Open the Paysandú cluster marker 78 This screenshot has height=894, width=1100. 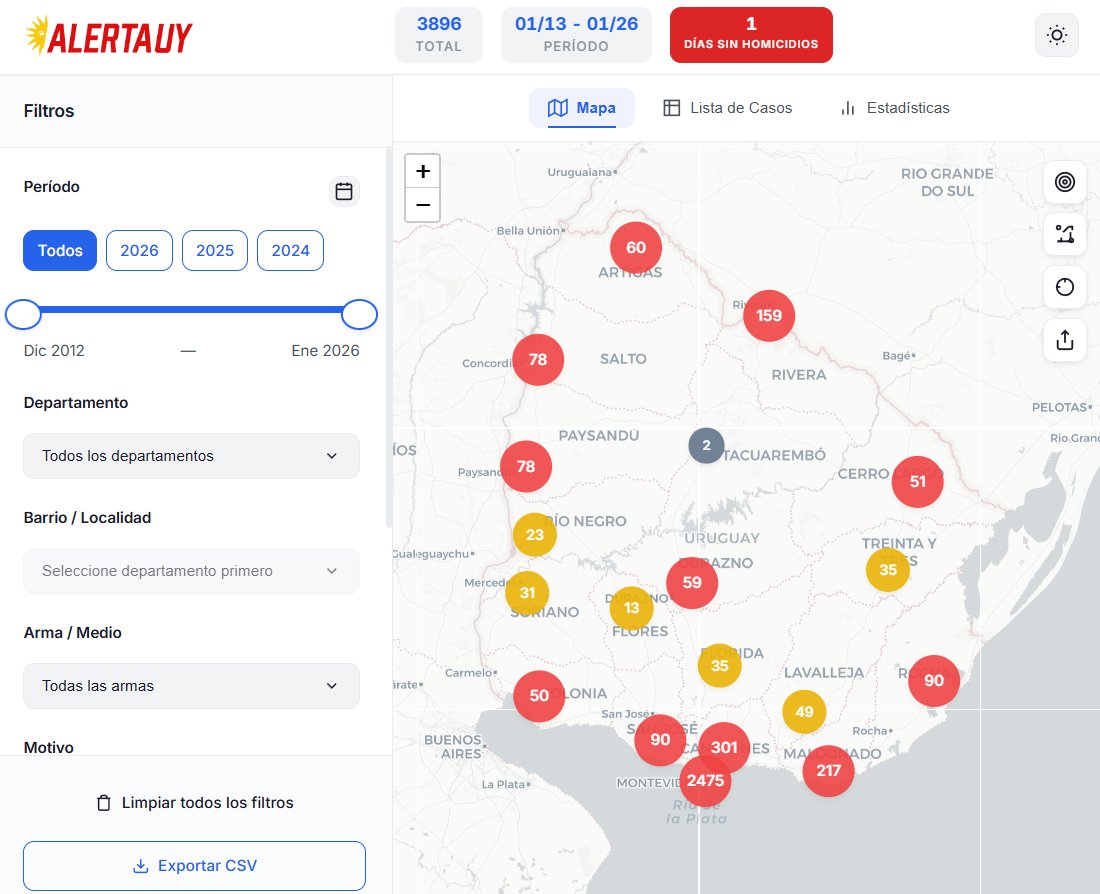tap(526, 467)
